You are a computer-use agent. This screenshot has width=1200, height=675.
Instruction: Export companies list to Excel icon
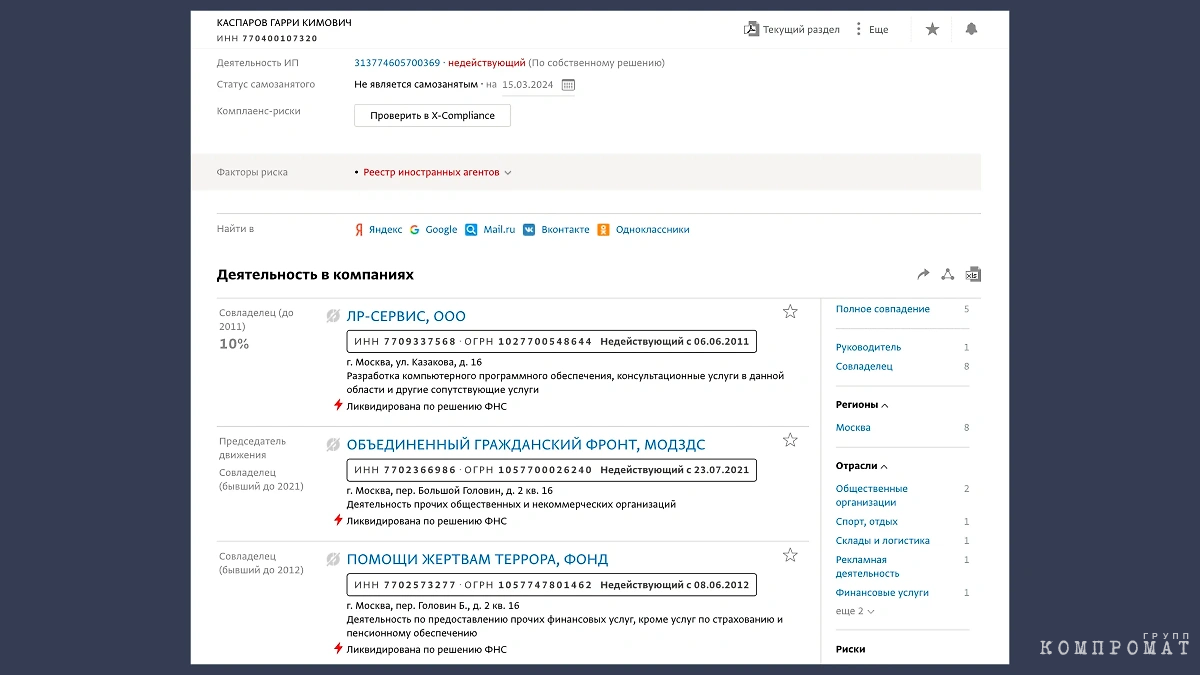pyautogui.click(x=973, y=274)
